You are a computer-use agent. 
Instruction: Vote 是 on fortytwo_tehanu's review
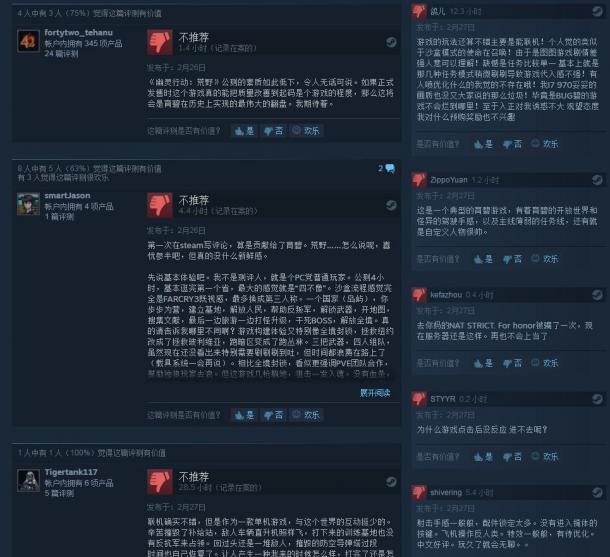(244, 131)
